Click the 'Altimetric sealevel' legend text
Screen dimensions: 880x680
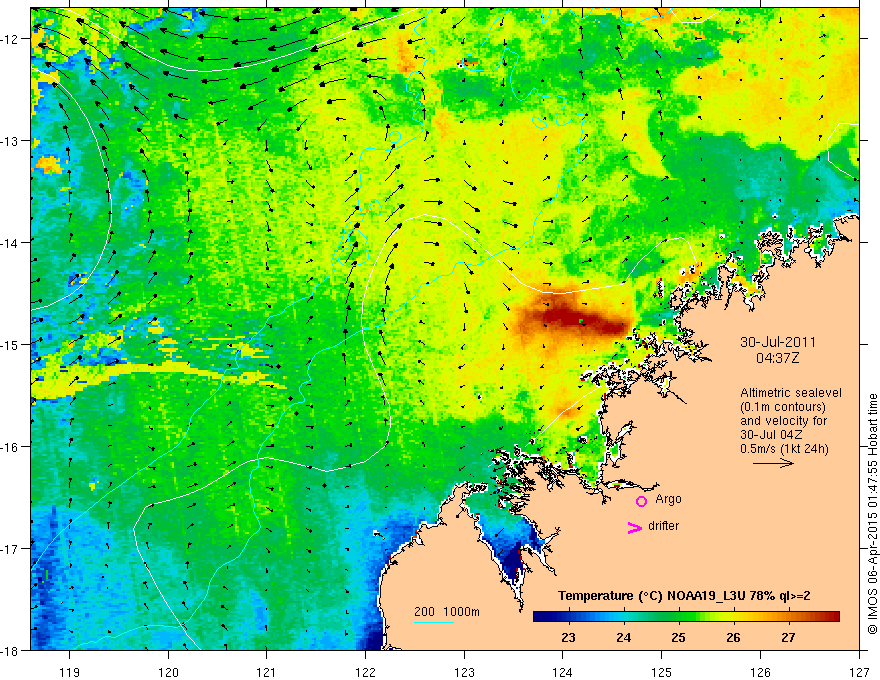(x=791, y=393)
